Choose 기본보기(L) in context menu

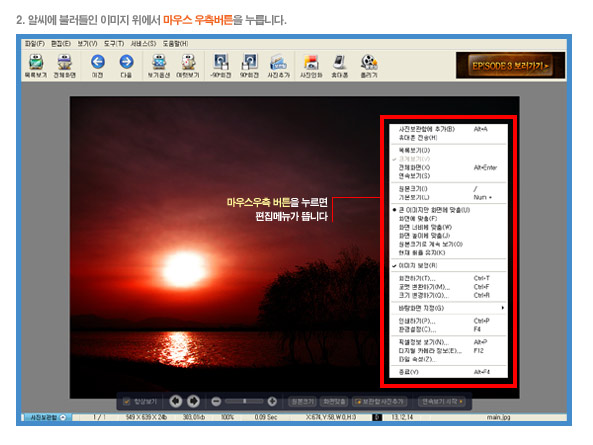[448, 197]
